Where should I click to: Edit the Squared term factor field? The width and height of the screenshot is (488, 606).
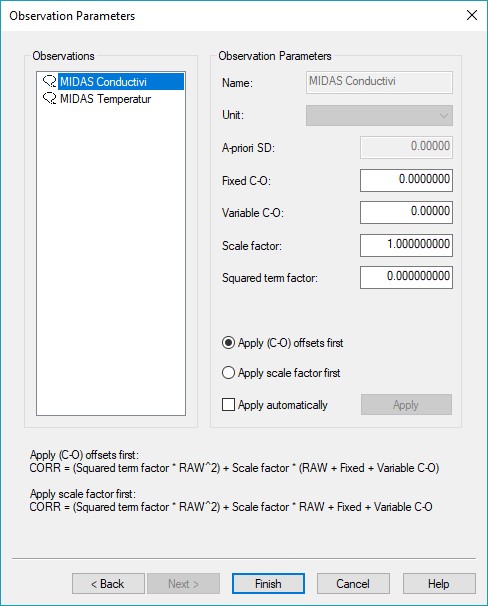406,277
